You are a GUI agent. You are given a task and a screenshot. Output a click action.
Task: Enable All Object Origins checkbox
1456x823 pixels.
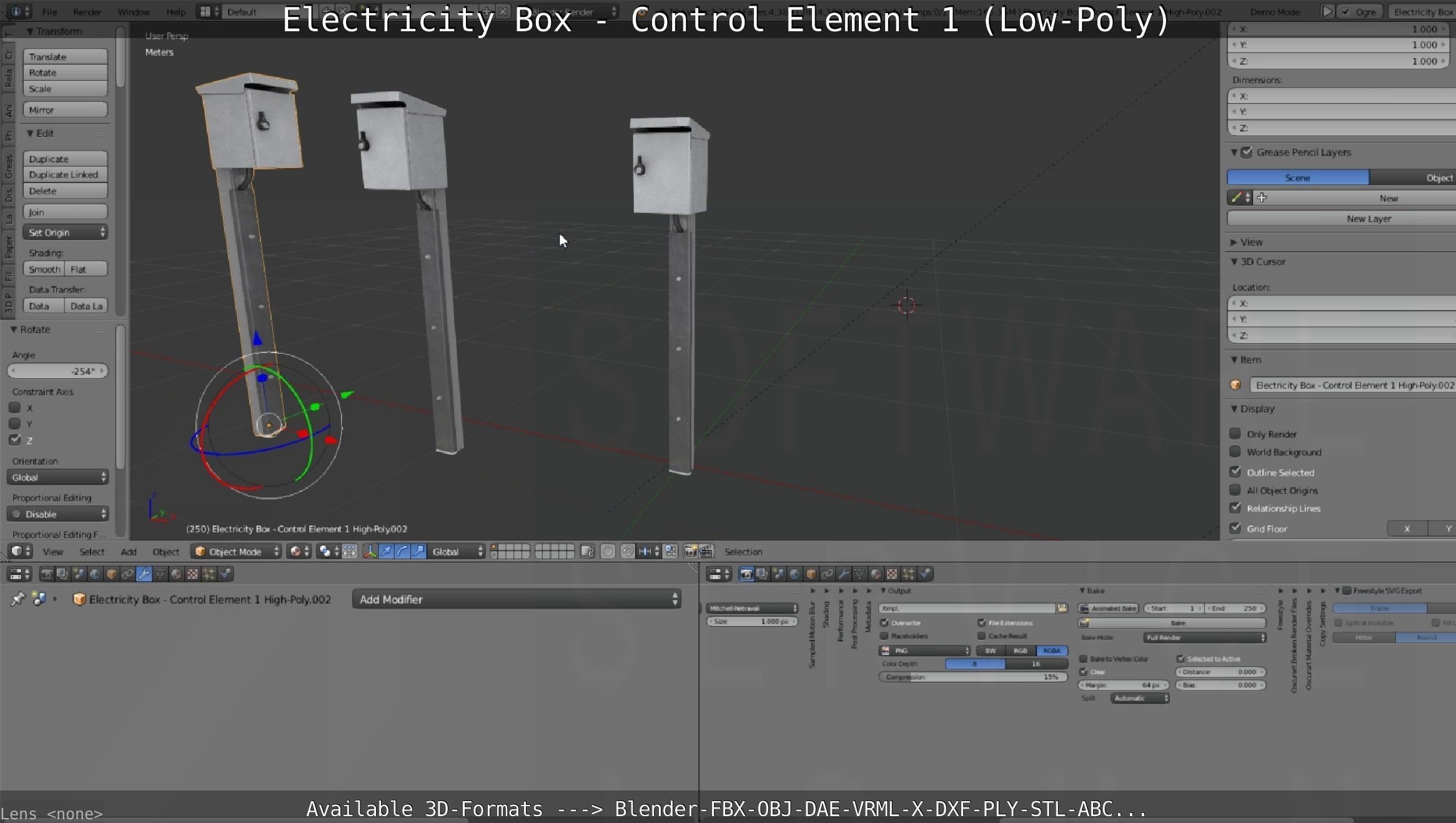(1235, 490)
